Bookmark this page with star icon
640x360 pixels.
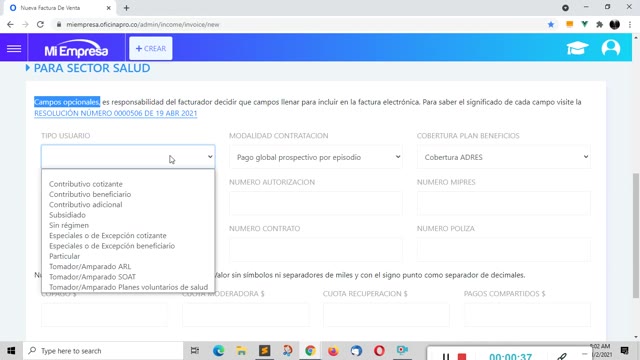[x=551, y=24]
